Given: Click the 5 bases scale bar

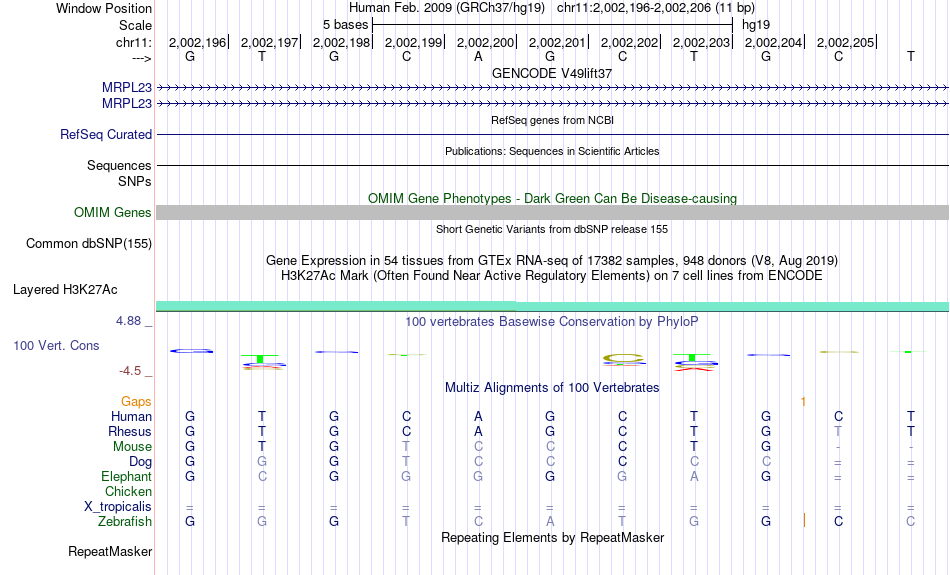Looking at the screenshot, I should [x=553, y=25].
